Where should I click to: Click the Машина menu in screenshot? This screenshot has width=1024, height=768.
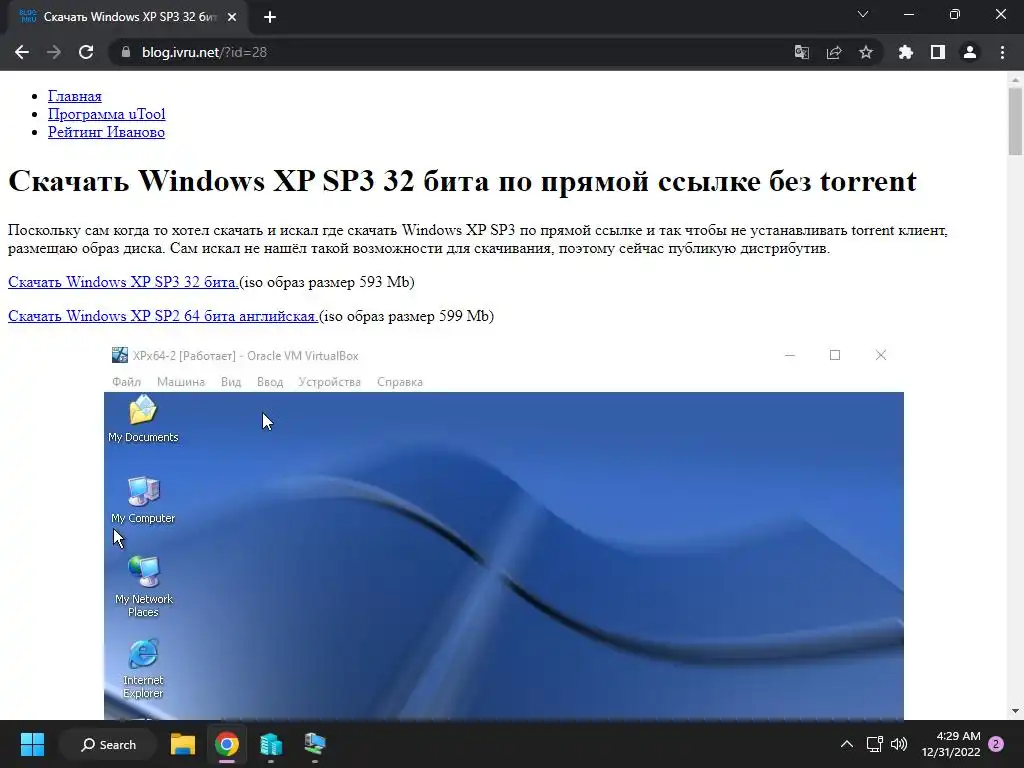click(181, 382)
